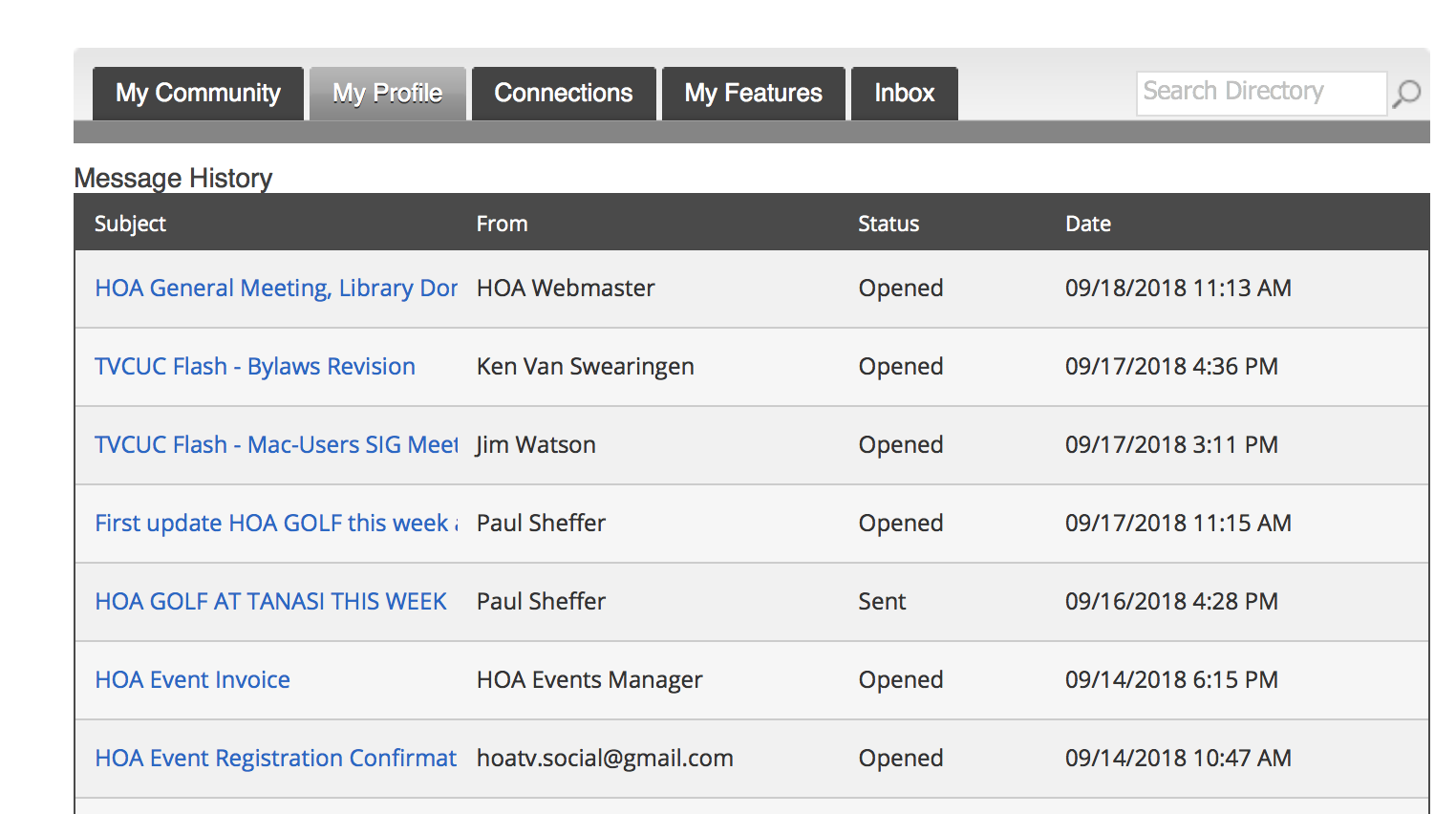Click the Sent status cell
The height and width of the screenshot is (814, 1456).
pyautogui.click(x=882, y=602)
